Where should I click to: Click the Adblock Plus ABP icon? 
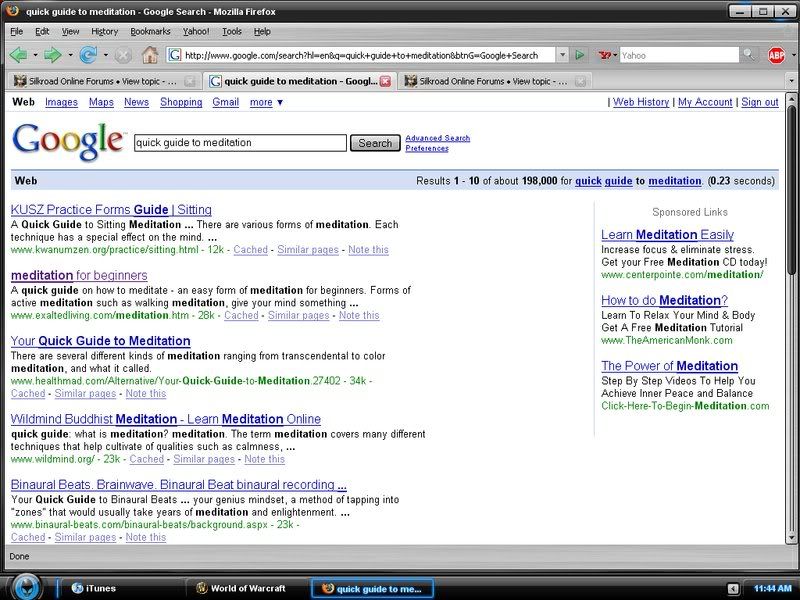click(778, 54)
